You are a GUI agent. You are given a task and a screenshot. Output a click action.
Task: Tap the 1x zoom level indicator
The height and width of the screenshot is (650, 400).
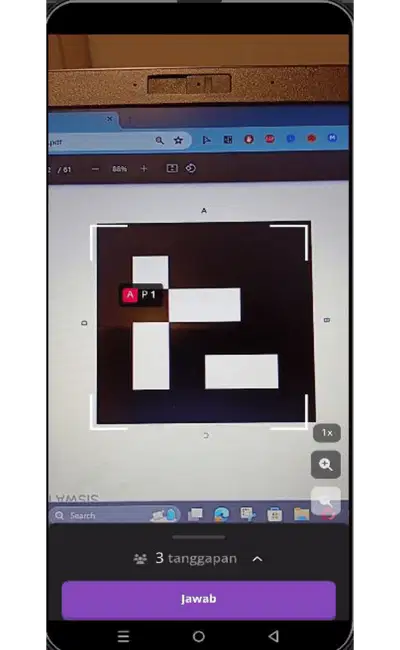pyautogui.click(x=327, y=433)
